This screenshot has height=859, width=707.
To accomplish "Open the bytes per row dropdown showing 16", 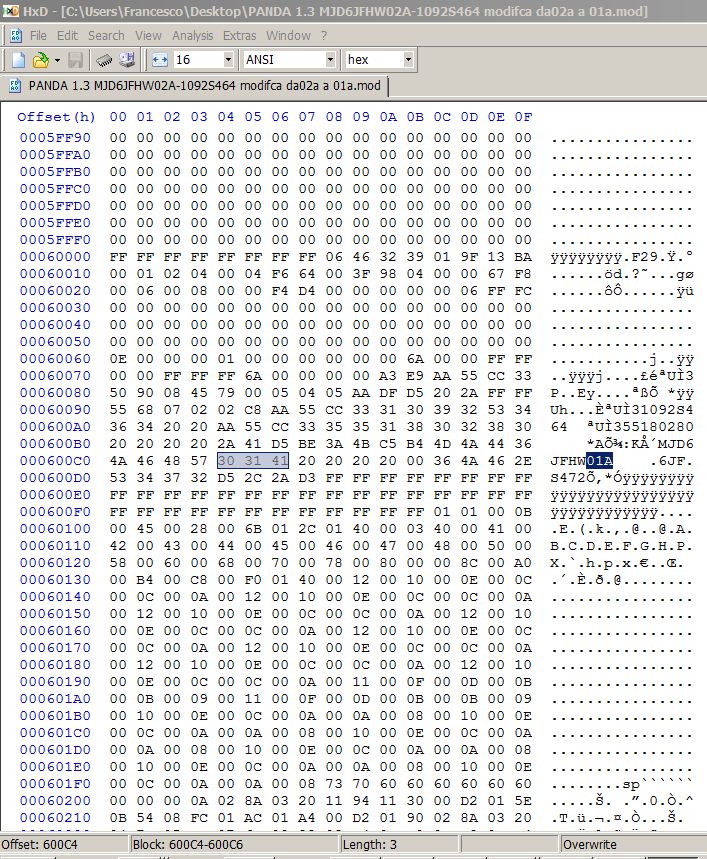I will (x=228, y=60).
